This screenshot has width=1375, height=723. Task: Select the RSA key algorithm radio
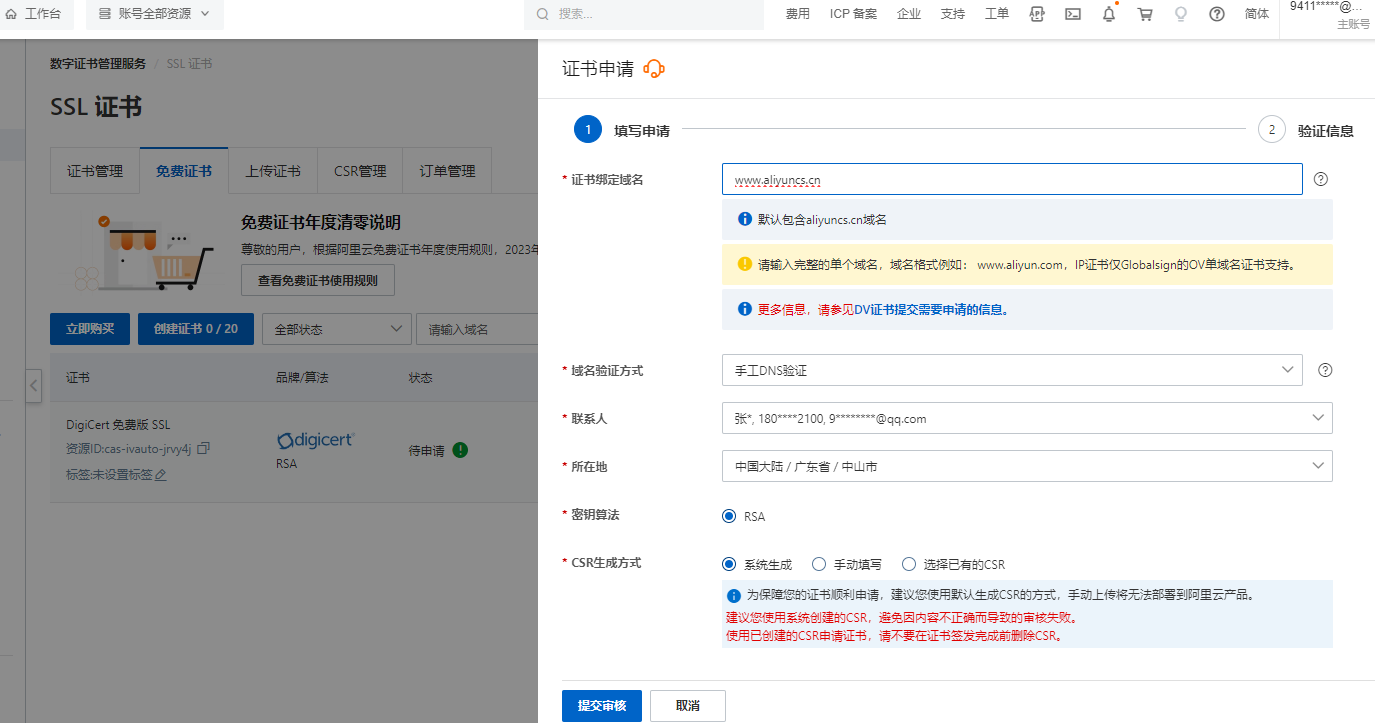point(729,516)
